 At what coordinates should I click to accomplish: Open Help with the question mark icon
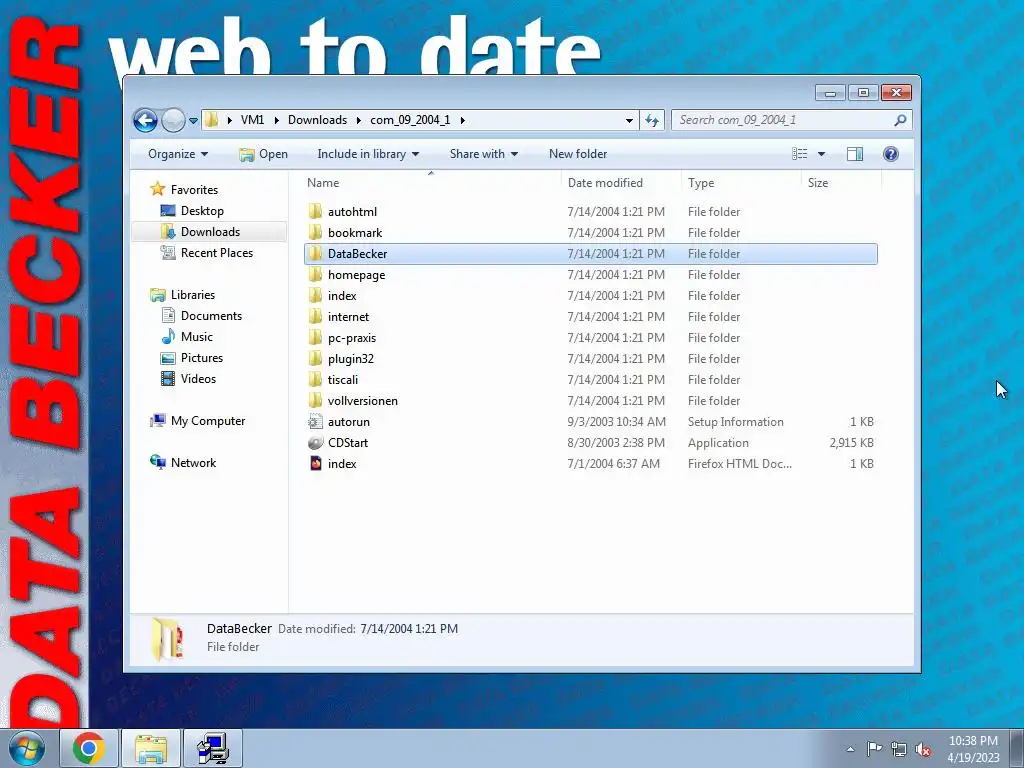[891, 154]
